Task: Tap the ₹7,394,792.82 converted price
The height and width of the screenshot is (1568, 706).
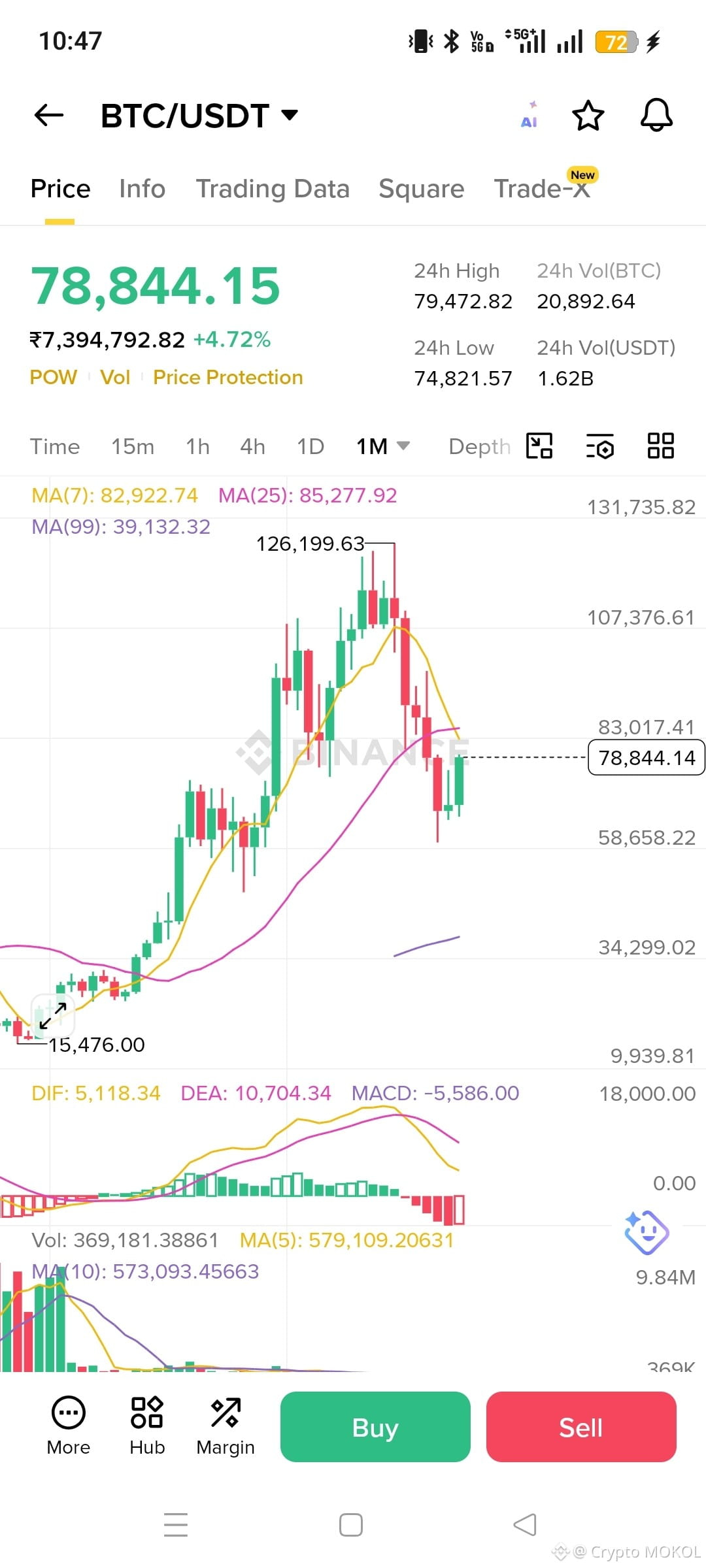Action: tap(108, 340)
